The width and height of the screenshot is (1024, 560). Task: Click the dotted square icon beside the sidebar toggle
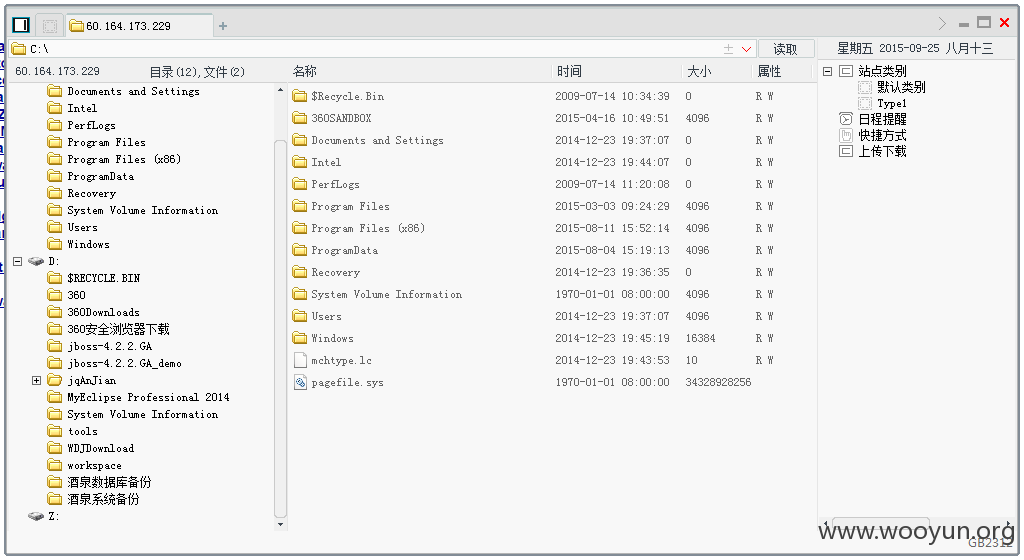[50, 25]
